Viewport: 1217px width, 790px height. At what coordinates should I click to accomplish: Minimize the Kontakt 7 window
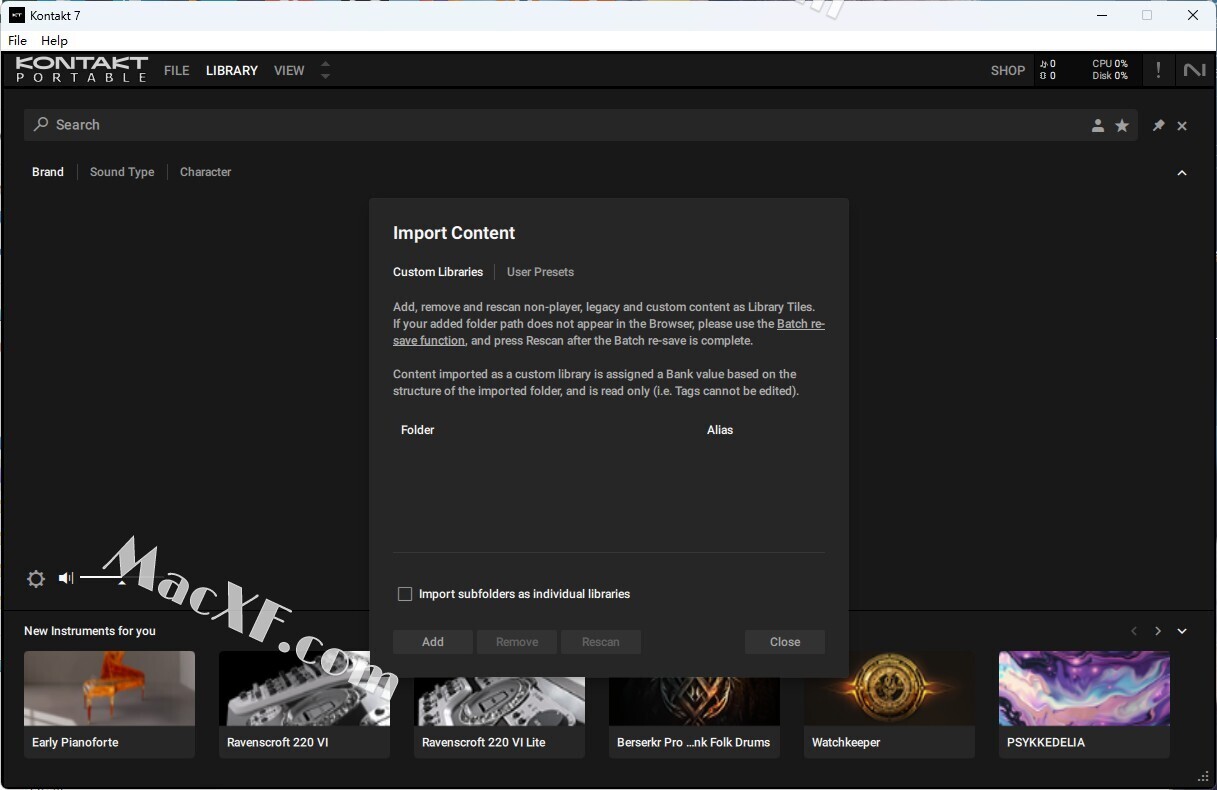point(1102,15)
